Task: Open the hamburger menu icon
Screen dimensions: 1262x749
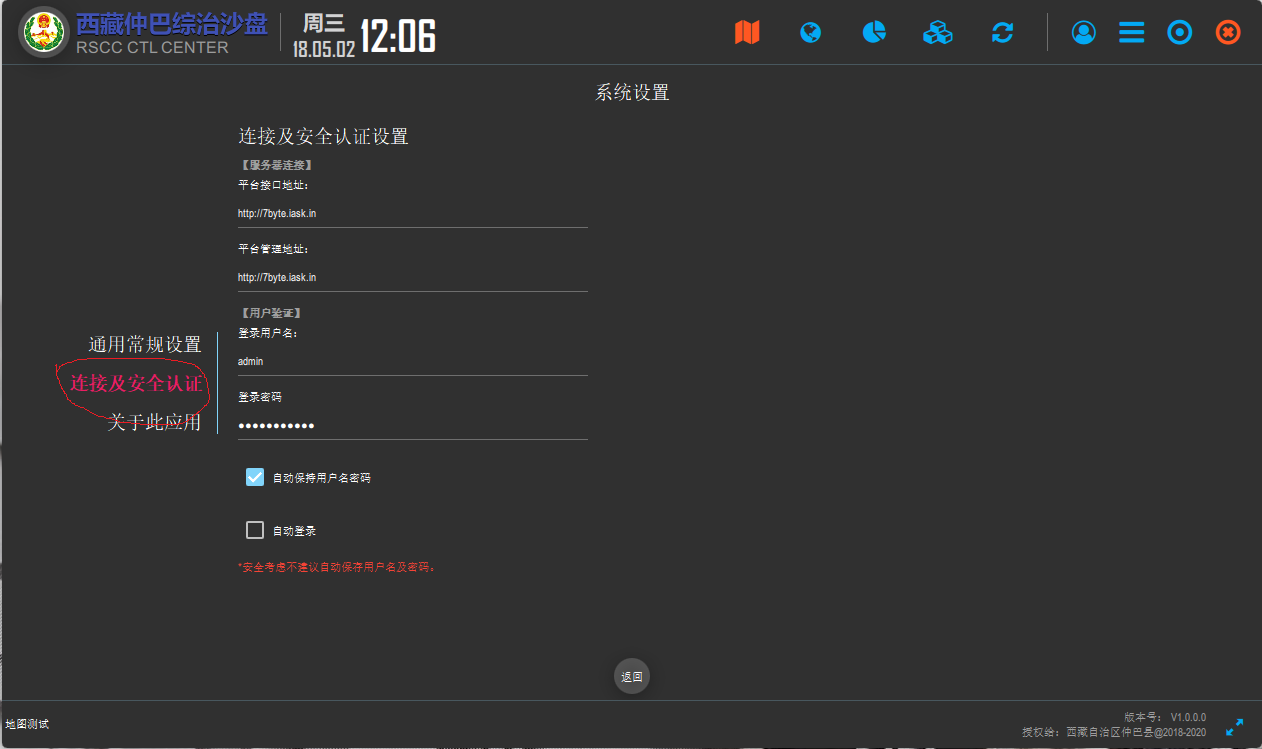Action: (1132, 33)
